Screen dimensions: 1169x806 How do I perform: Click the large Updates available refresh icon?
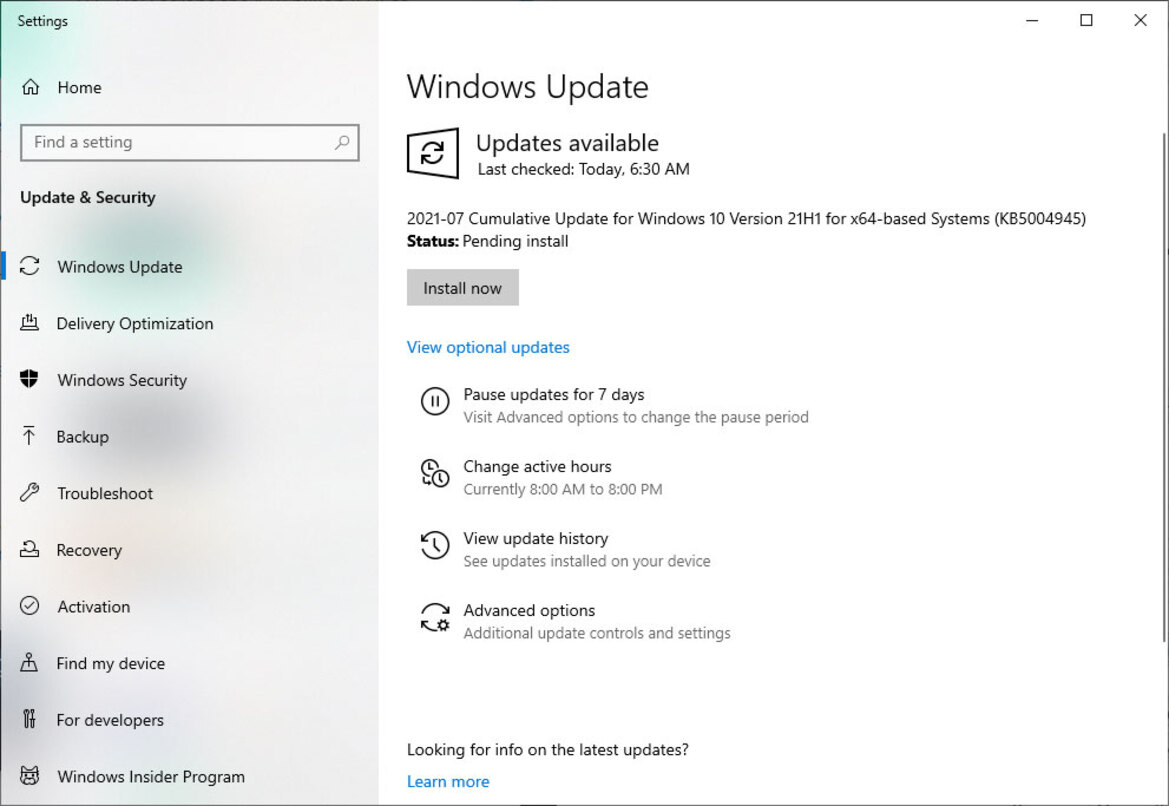[432, 153]
